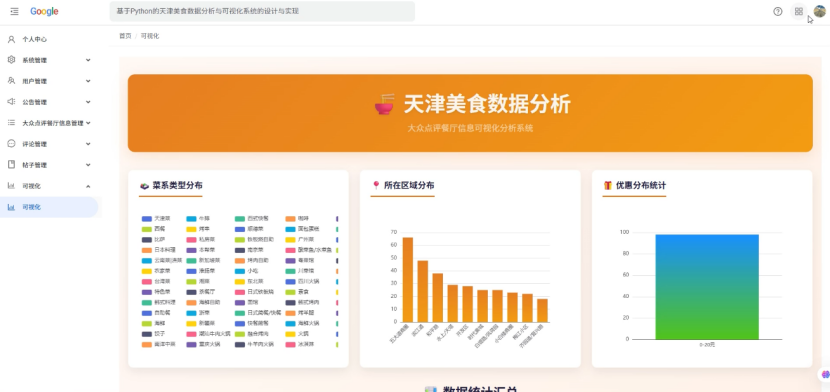Click the blue color swatch next to 自助餐
This screenshot has width=830, height=392.
[147, 313]
